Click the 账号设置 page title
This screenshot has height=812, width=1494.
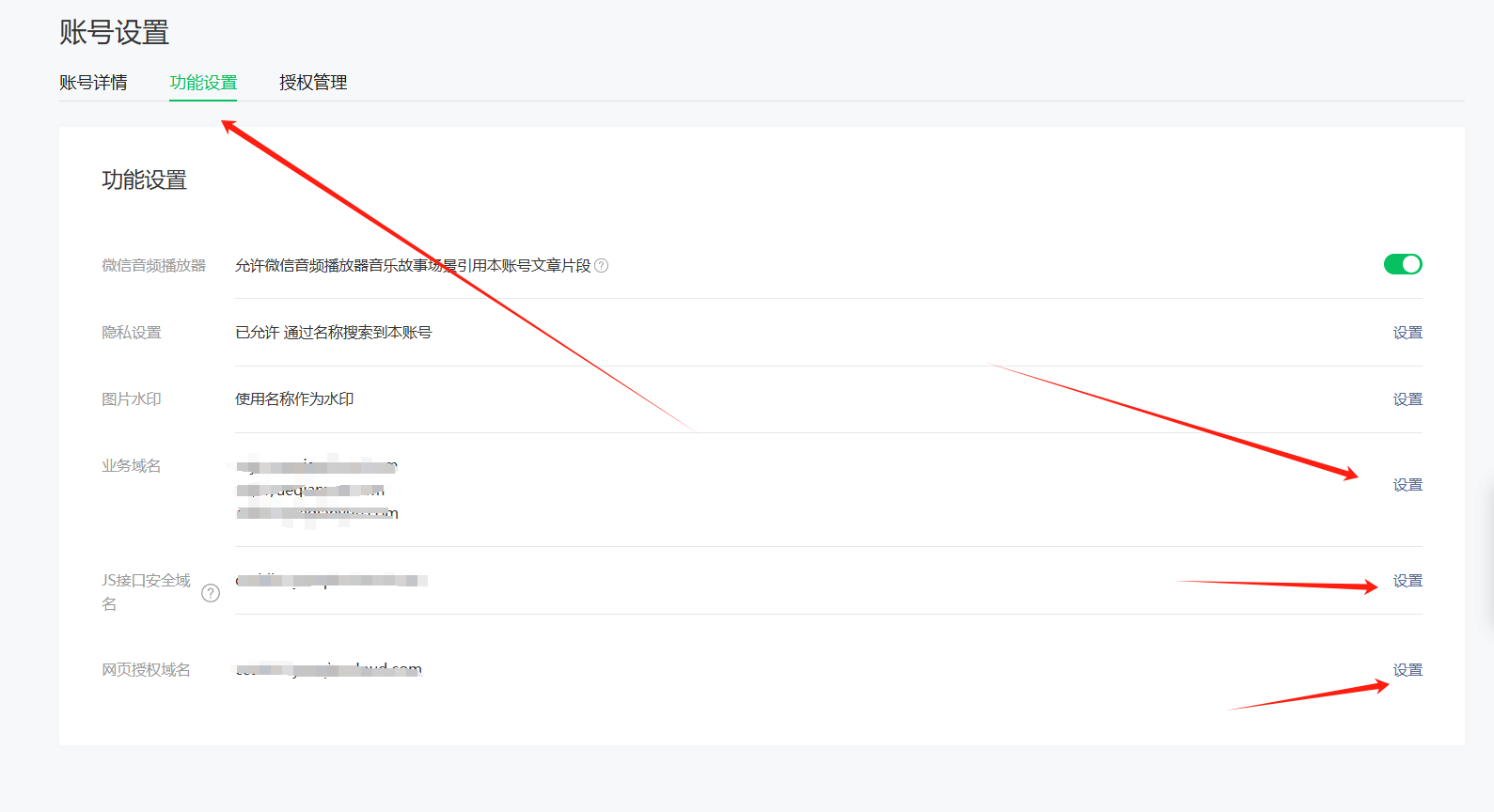pyautogui.click(x=114, y=33)
